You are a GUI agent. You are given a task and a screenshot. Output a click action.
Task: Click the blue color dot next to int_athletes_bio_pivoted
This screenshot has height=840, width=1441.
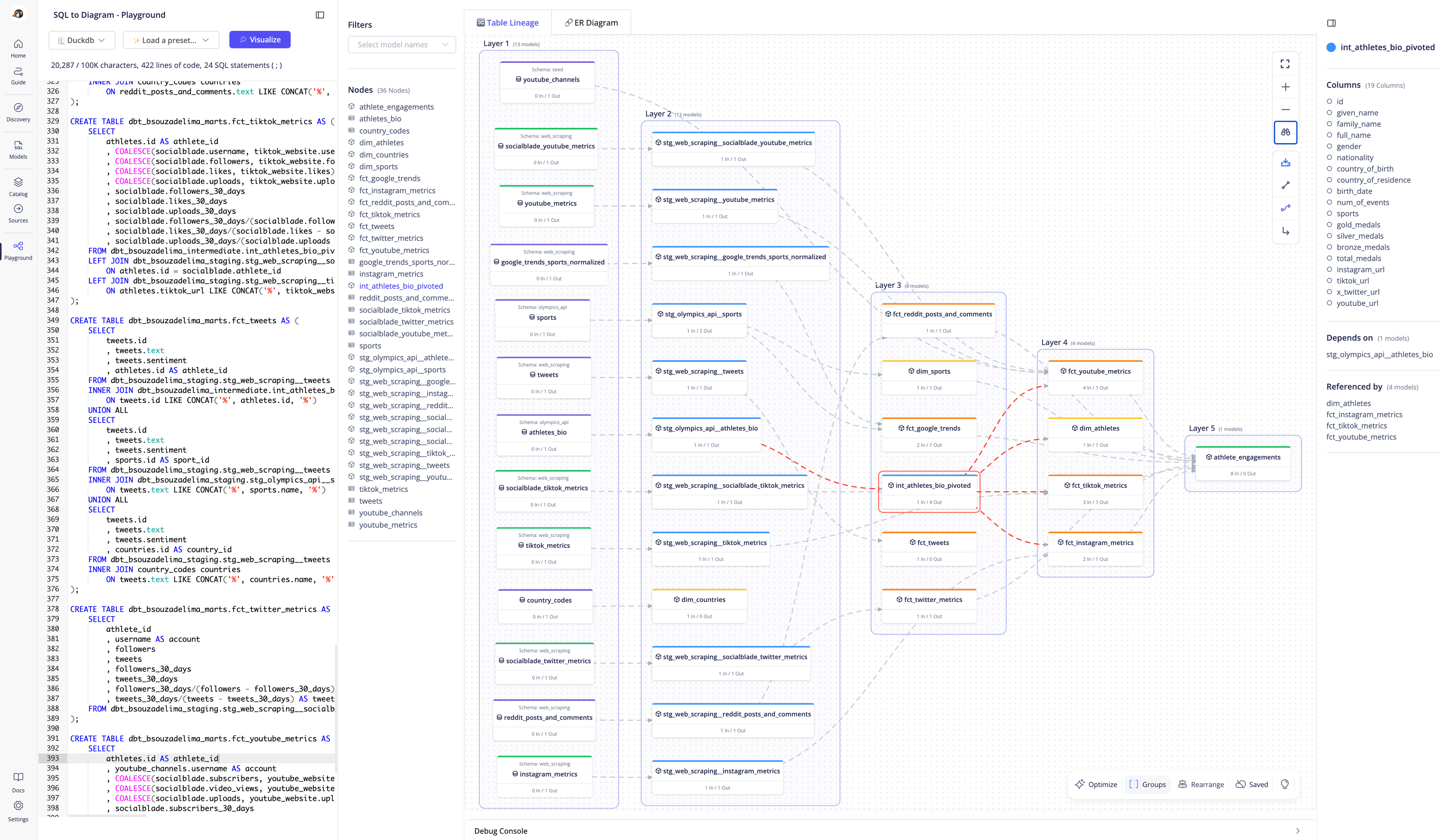(1331, 48)
